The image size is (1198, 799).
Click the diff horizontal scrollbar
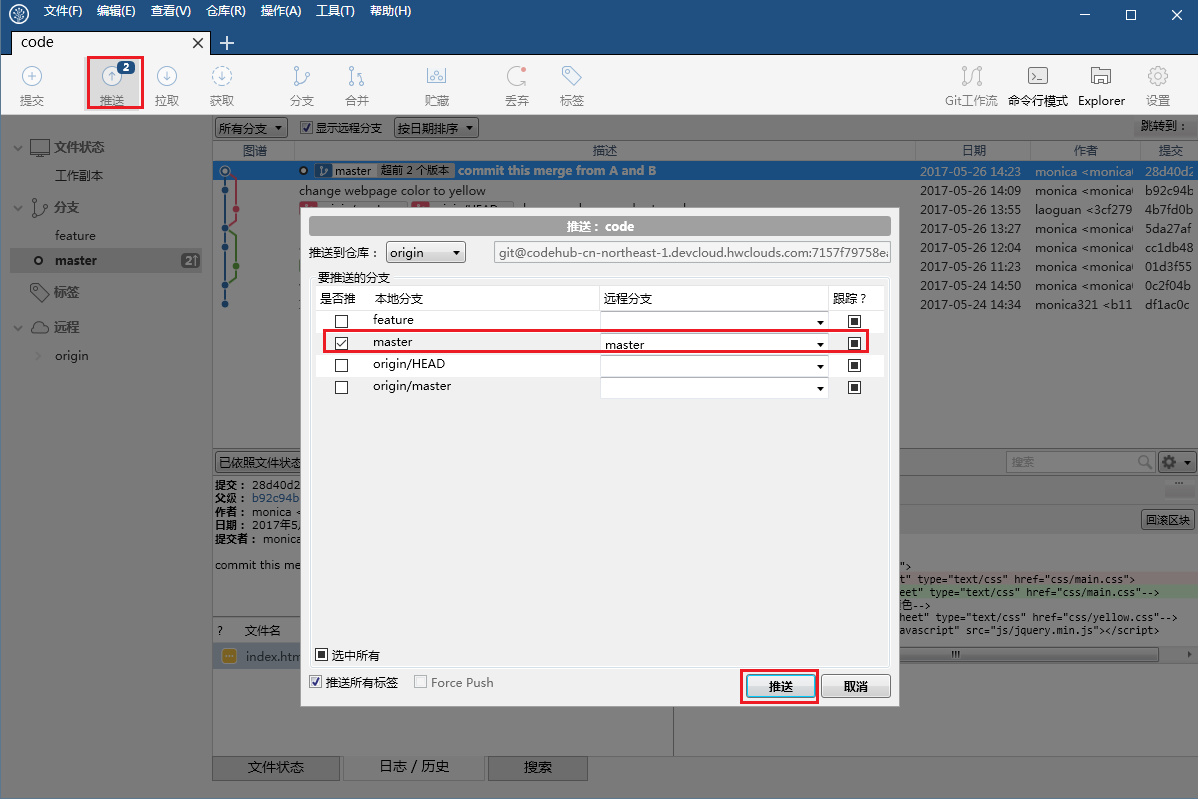pos(1029,655)
